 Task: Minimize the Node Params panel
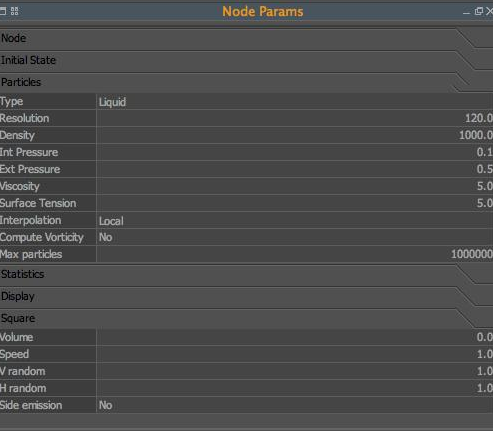pos(466,12)
